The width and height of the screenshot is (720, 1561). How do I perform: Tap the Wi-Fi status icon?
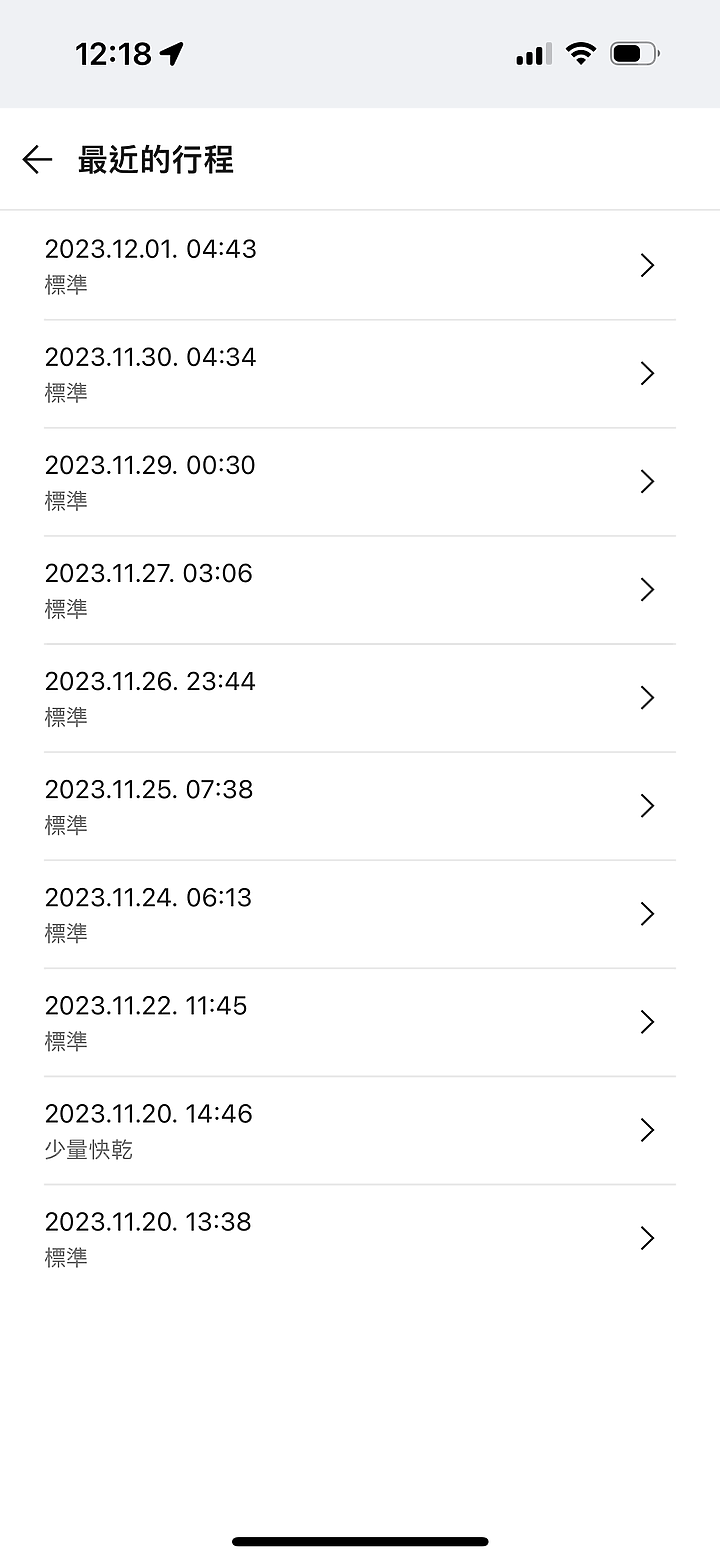[580, 54]
